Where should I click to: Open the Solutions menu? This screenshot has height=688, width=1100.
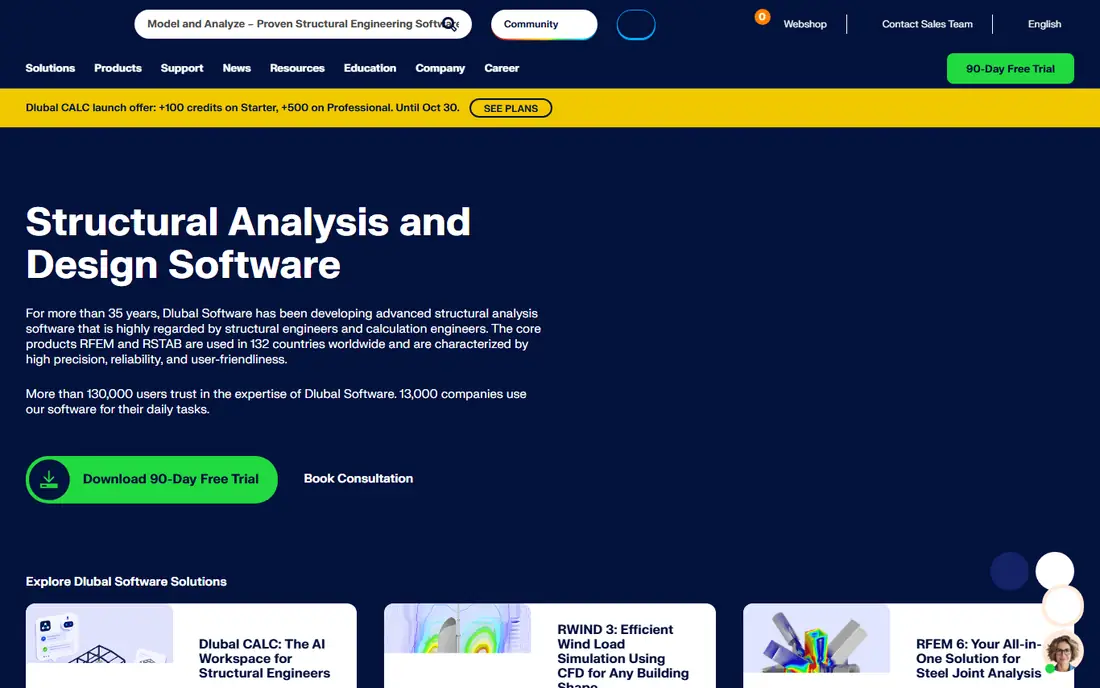51,68
